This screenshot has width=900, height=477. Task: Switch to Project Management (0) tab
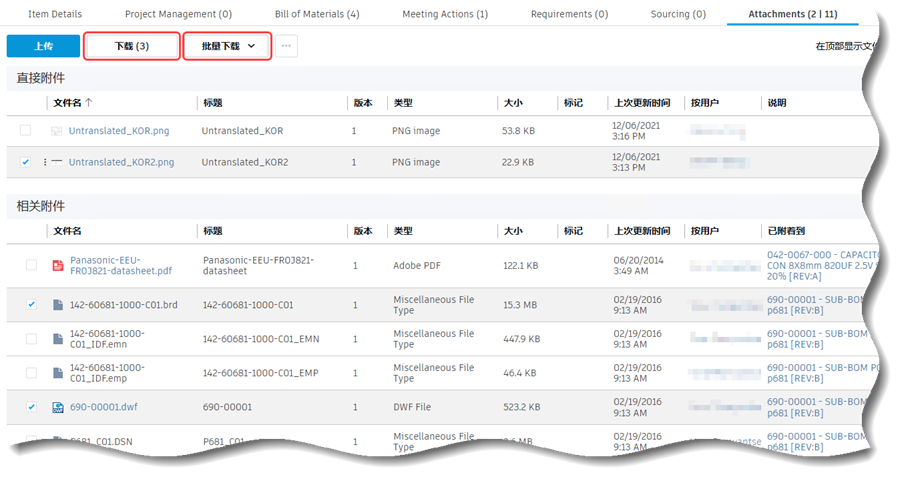(179, 14)
